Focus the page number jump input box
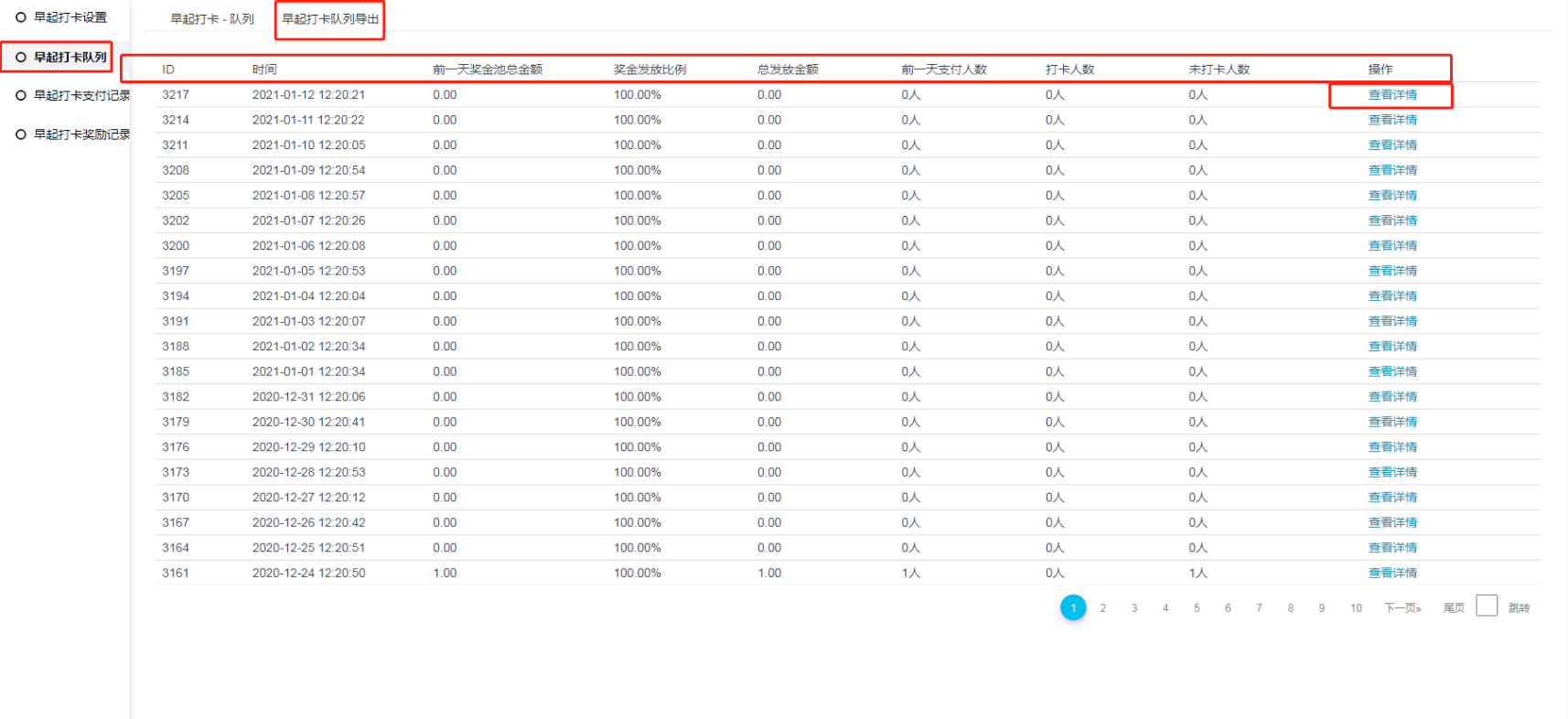Image resolution: width=1568 pixels, height=719 pixels. [1487, 606]
